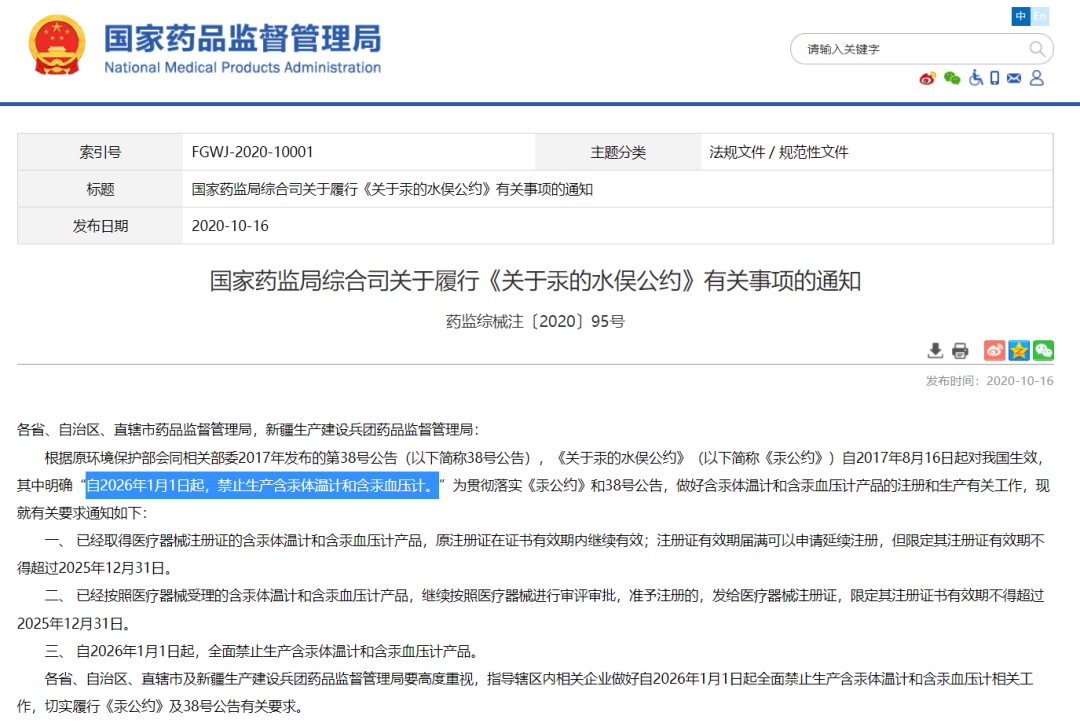Share the article to Weibo
The image size is (1080, 723).
(994, 350)
